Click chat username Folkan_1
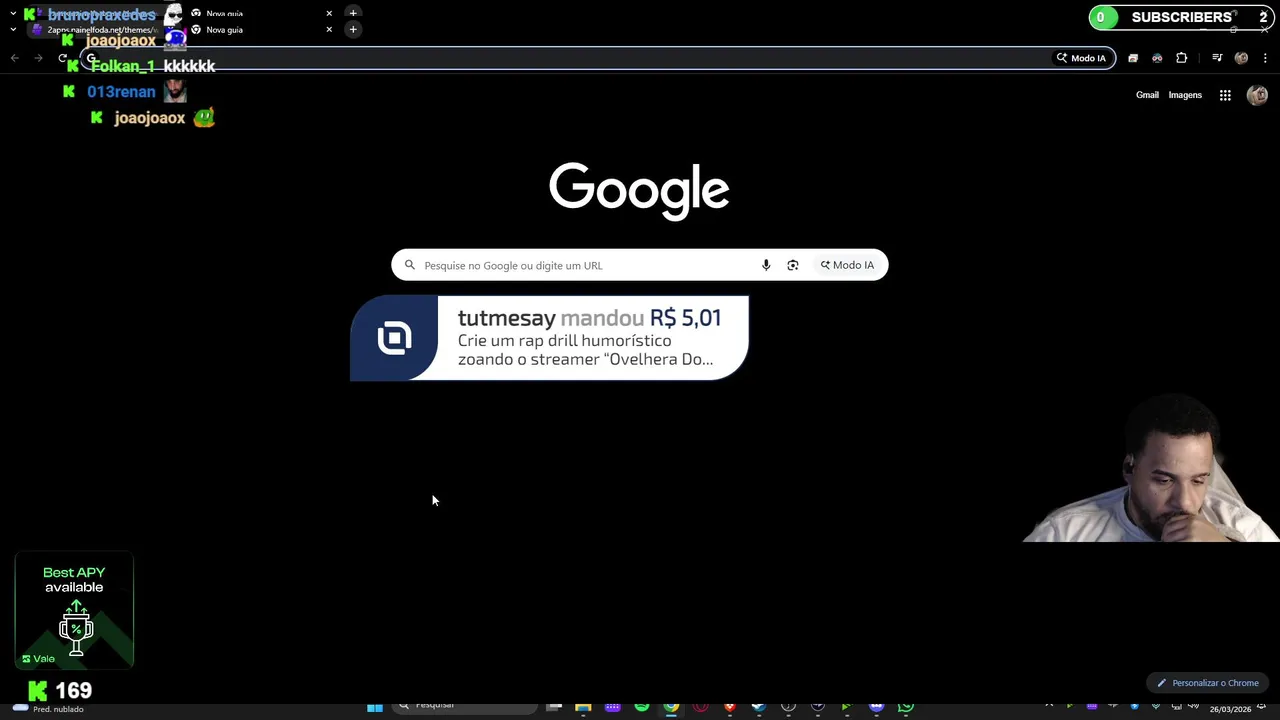This screenshot has height=720, width=1280. [x=123, y=66]
